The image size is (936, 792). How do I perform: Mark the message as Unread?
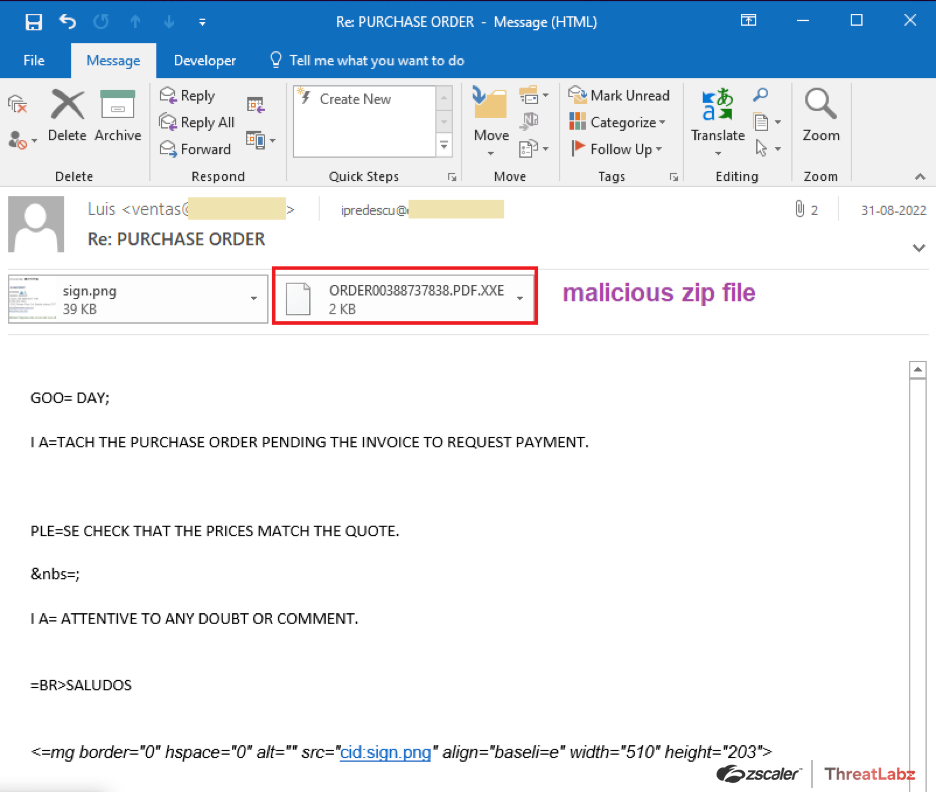(x=619, y=96)
